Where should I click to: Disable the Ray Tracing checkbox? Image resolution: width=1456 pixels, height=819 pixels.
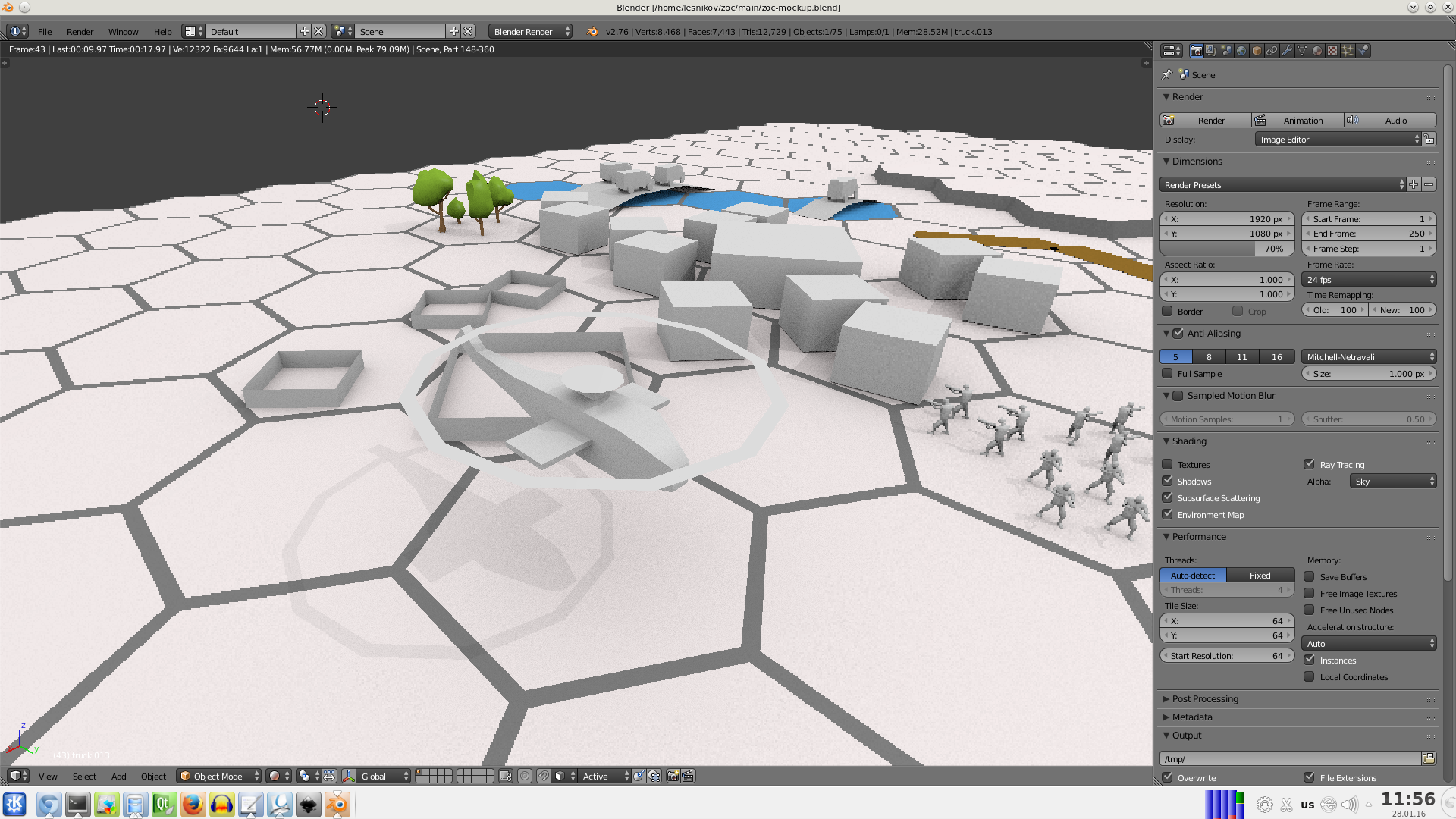1309,464
